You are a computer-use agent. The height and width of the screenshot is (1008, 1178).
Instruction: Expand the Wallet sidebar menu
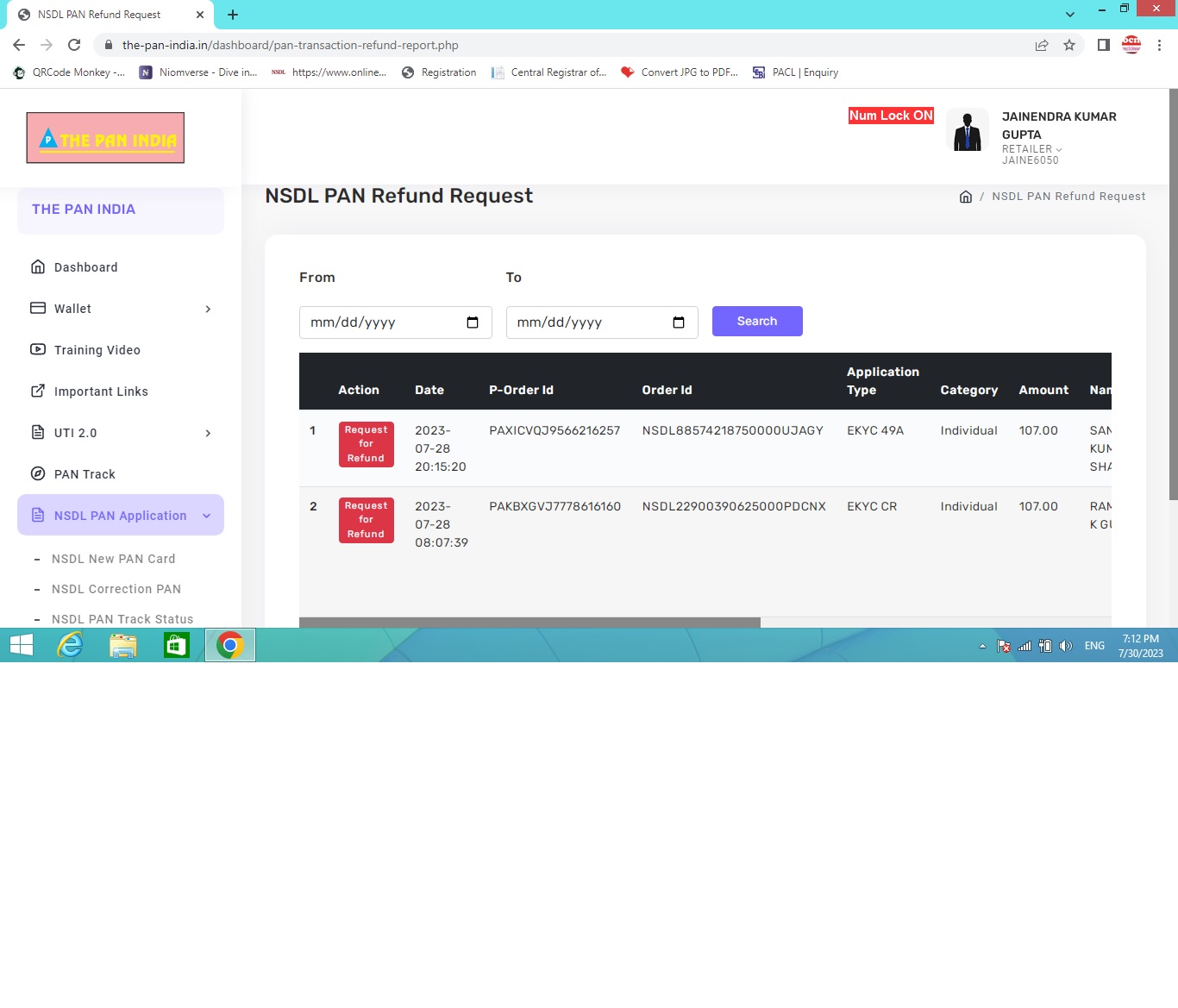click(x=121, y=309)
